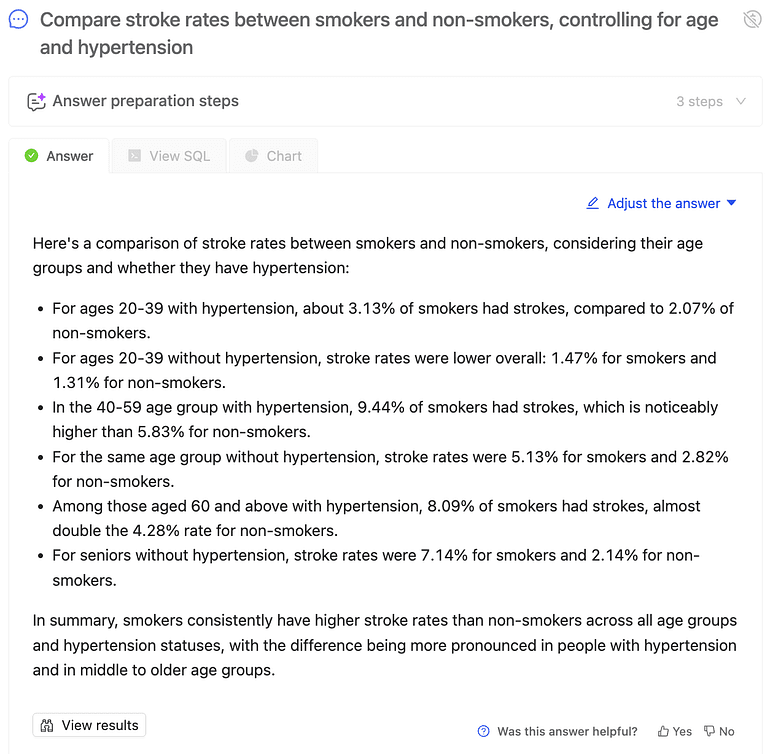
Task: Click the pencil icon next to Adjust the answer
Action: 593,203
